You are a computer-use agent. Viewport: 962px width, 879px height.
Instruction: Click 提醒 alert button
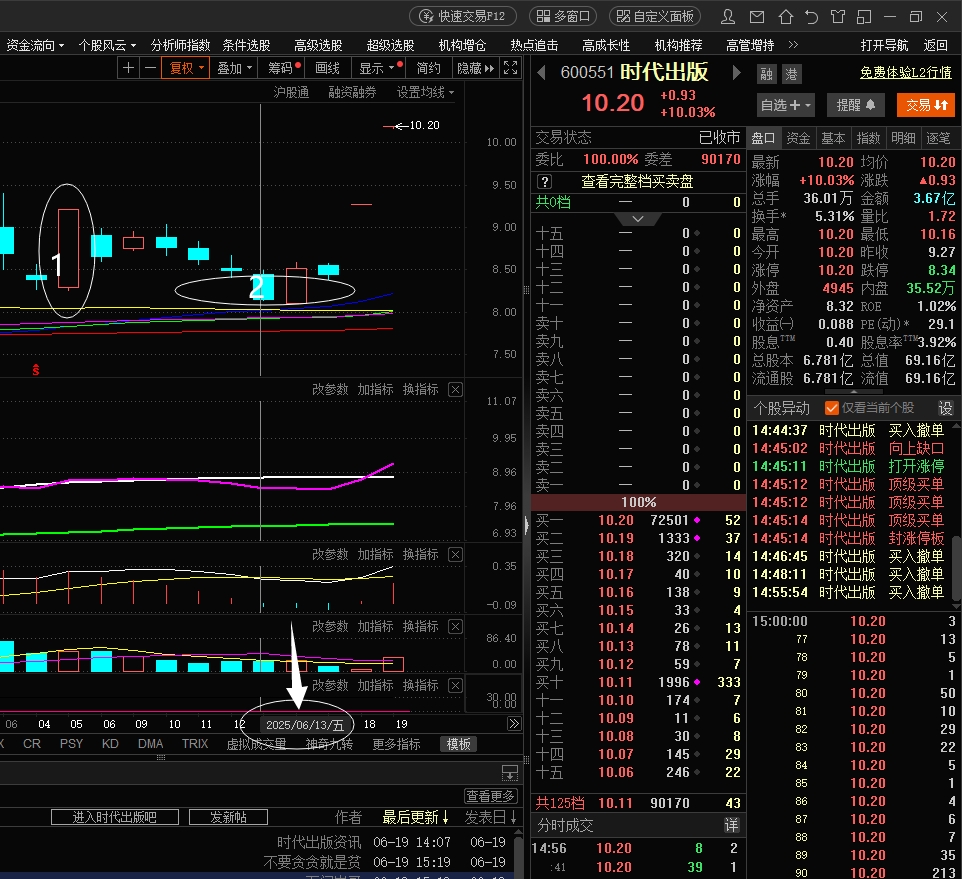click(x=855, y=105)
